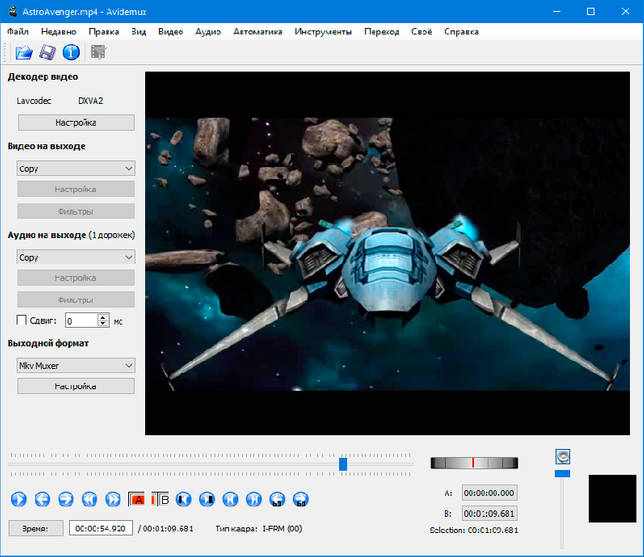Click the grey film icon beside Information
Image resolution: width=644 pixels, height=557 pixels.
click(x=98, y=52)
